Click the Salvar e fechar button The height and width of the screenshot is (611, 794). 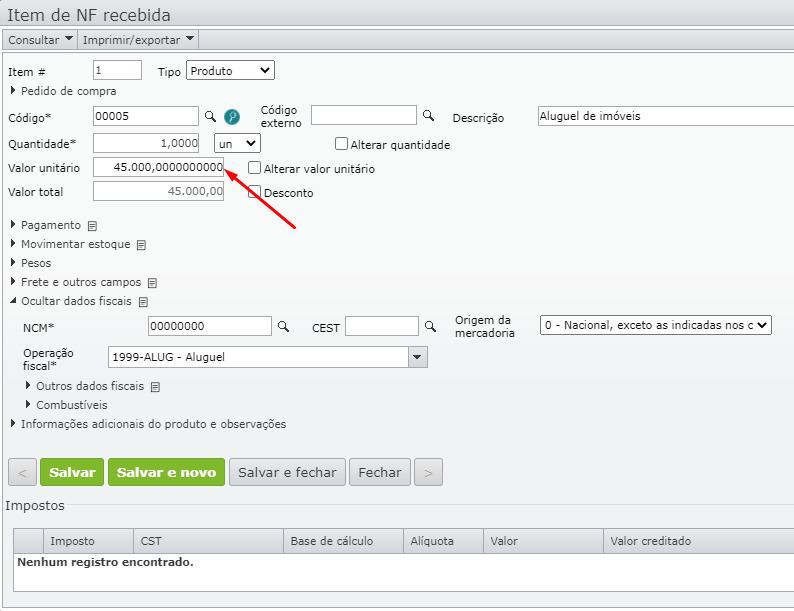[287, 472]
